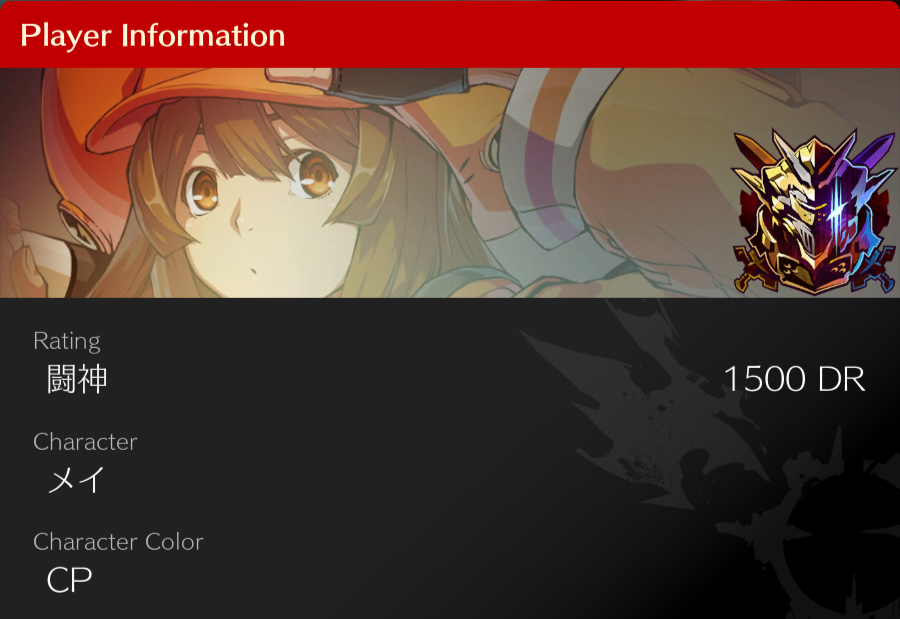Select the メイ character name
The image size is (900, 619).
point(76,479)
